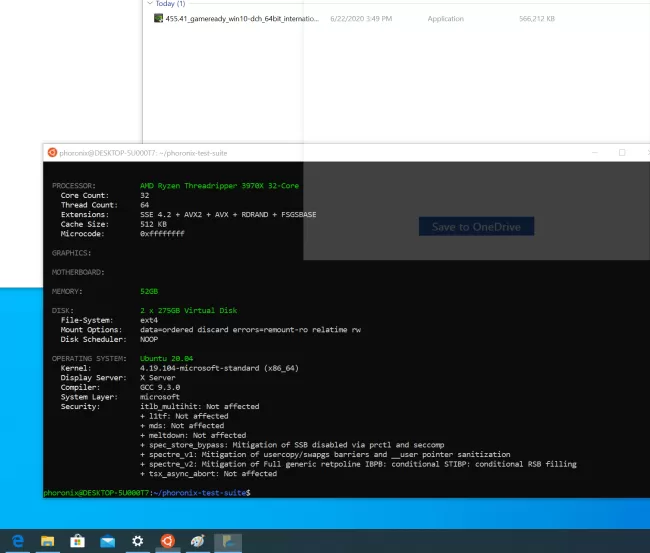The height and width of the screenshot is (553, 650).
Task: Click Save to OneDrive button
Action: pyautogui.click(x=476, y=226)
